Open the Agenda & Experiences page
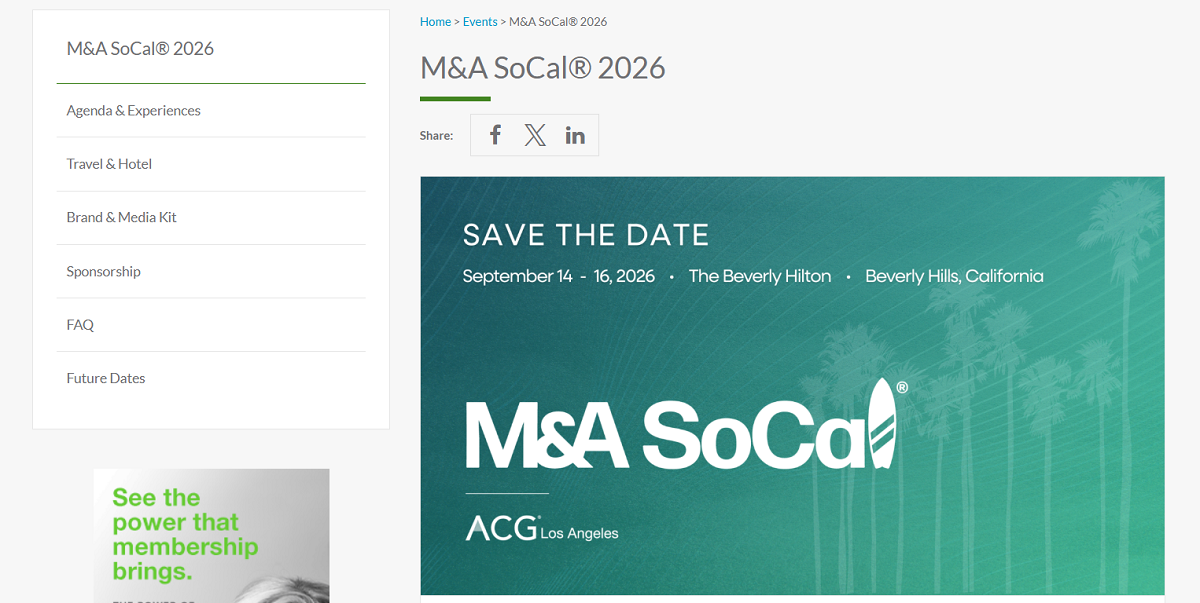The image size is (1200, 603). coord(133,110)
